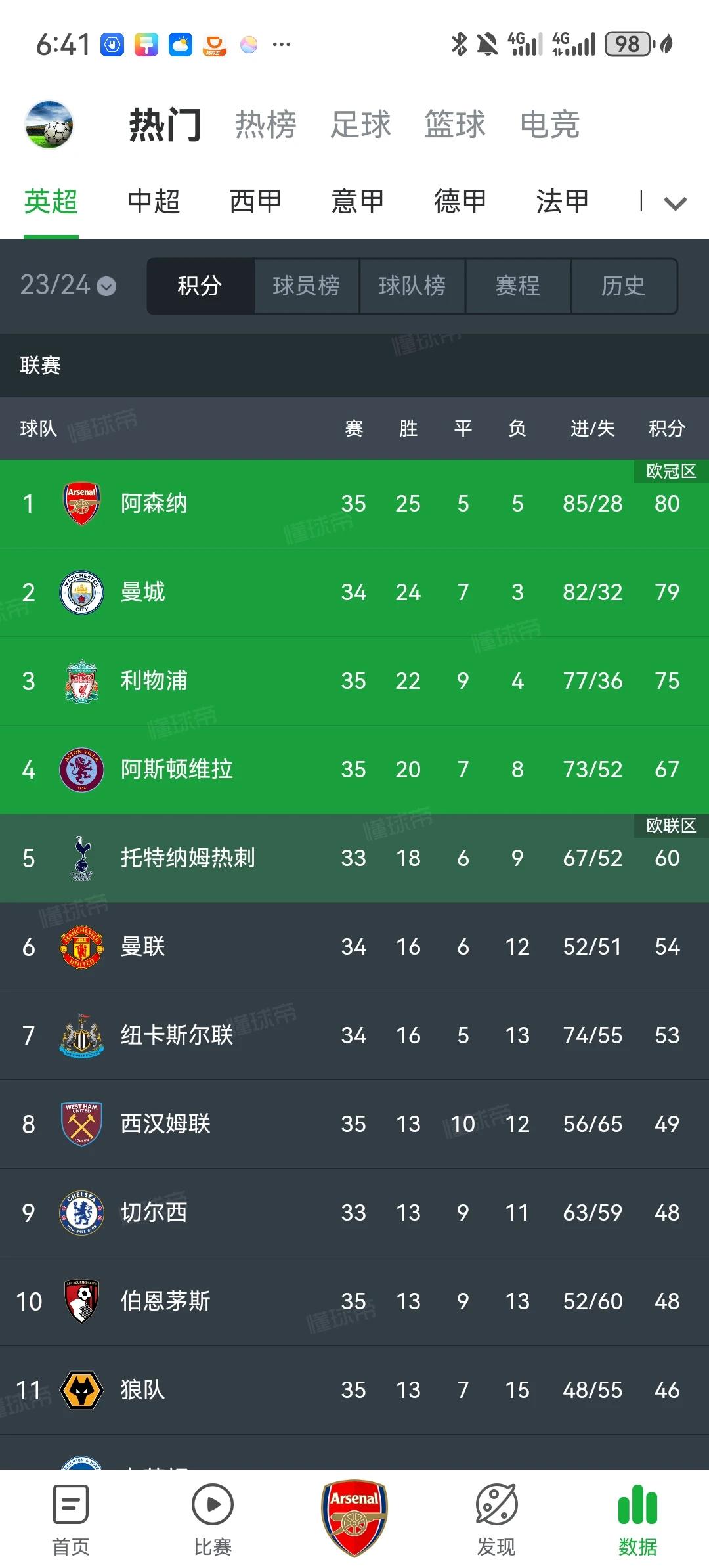Tap the football avatar in top-left corner
709x1568 pixels.
pos(49,123)
